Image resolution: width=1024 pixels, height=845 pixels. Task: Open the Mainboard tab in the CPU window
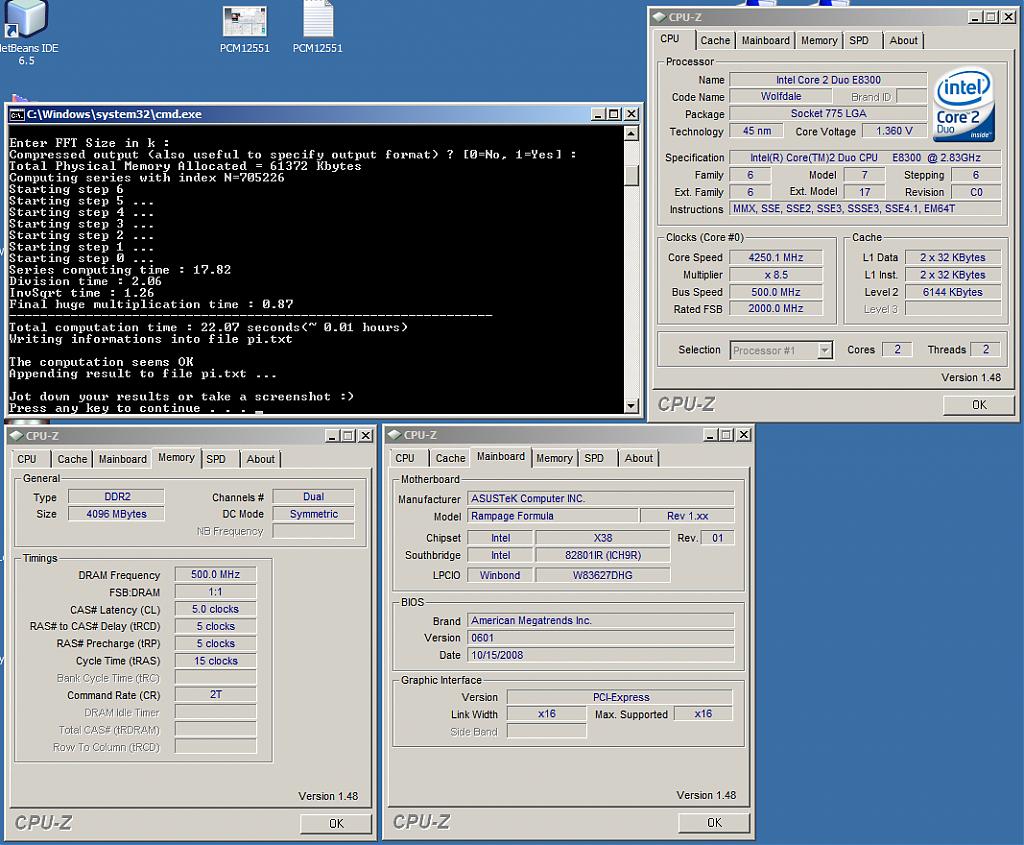pos(765,40)
